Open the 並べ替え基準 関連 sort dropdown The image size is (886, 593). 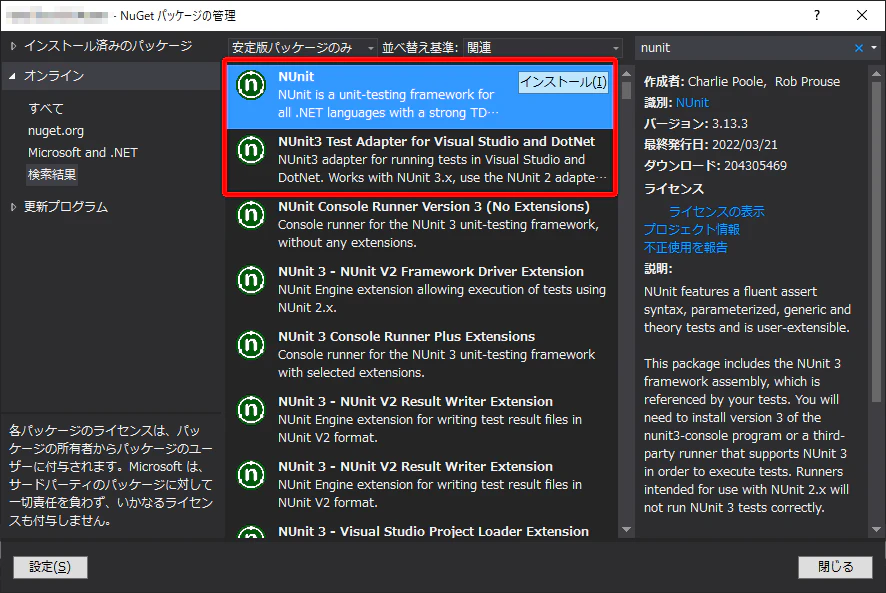tap(543, 48)
